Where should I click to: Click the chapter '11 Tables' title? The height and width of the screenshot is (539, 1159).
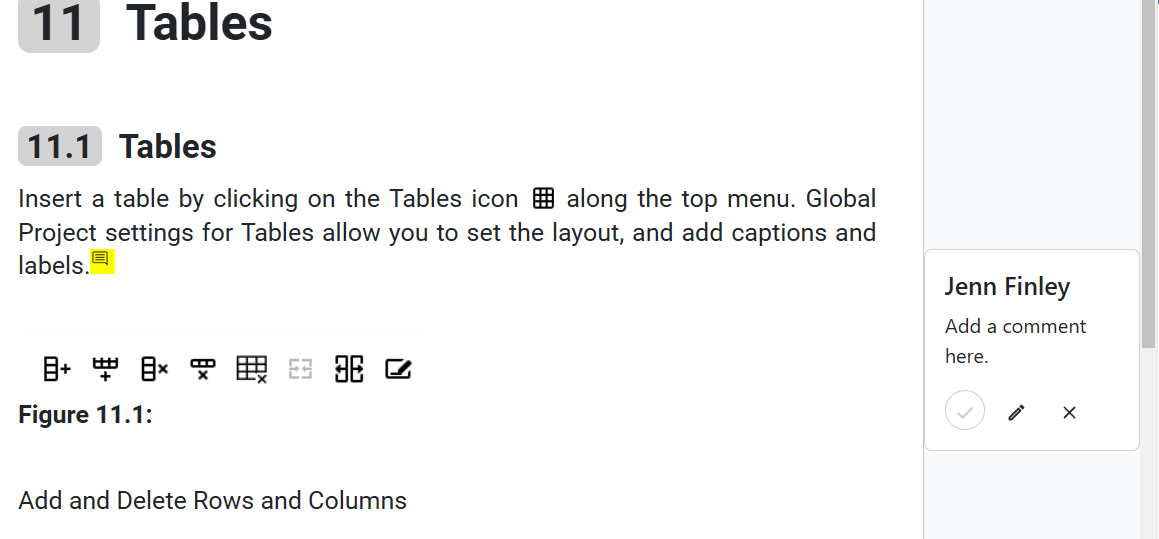[199, 22]
